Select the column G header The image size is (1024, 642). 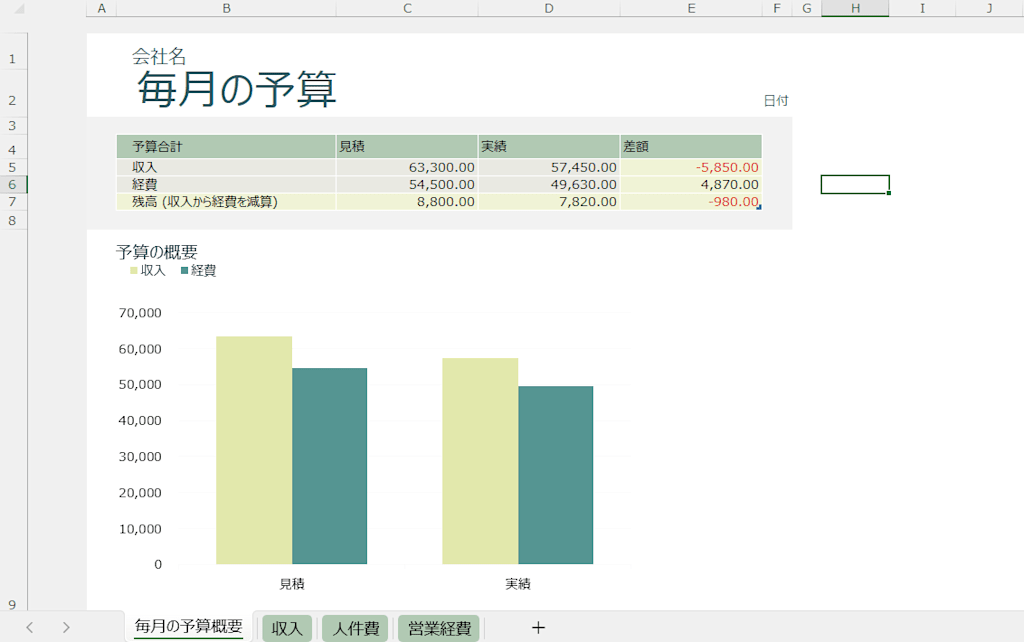click(x=807, y=8)
